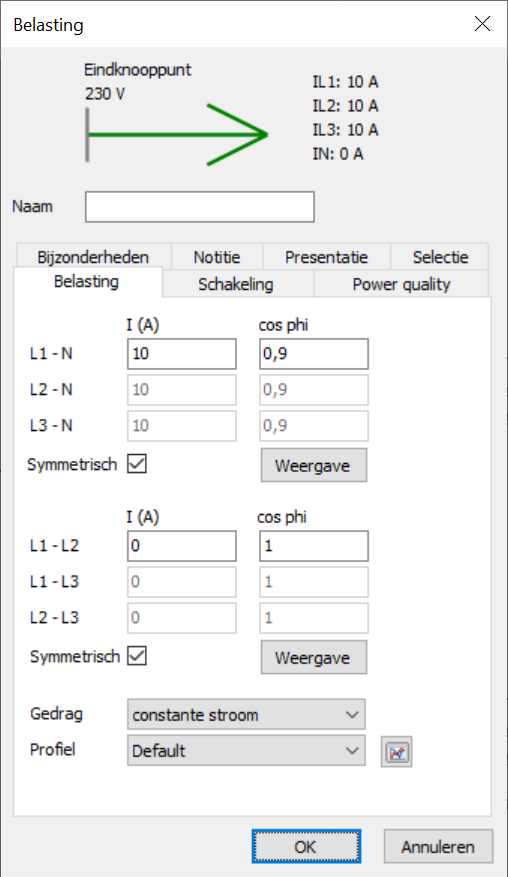Screen dimensions: 508x877
Task: Open the Notitie tab
Action: [x=217, y=257]
